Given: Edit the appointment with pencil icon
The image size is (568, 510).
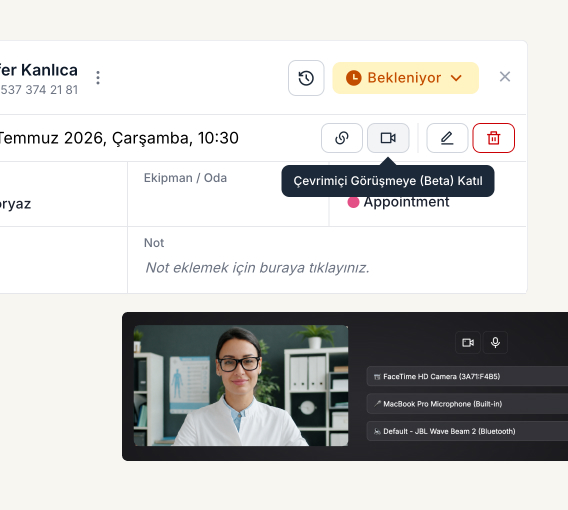Looking at the screenshot, I should [x=447, y=138].
